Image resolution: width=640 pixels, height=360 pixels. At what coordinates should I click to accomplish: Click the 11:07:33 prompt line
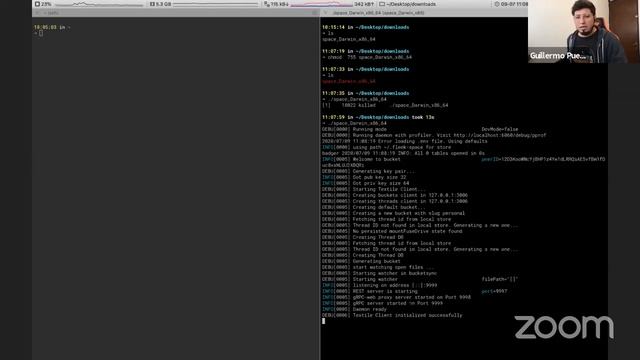(x=365, y=69)
